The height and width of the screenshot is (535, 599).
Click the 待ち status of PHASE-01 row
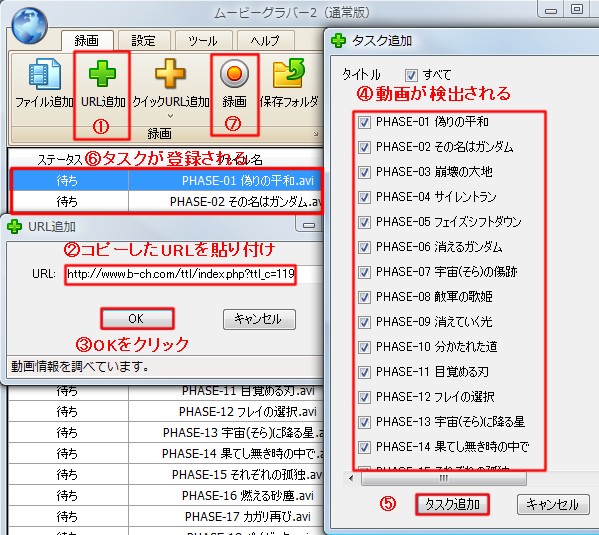67,180
